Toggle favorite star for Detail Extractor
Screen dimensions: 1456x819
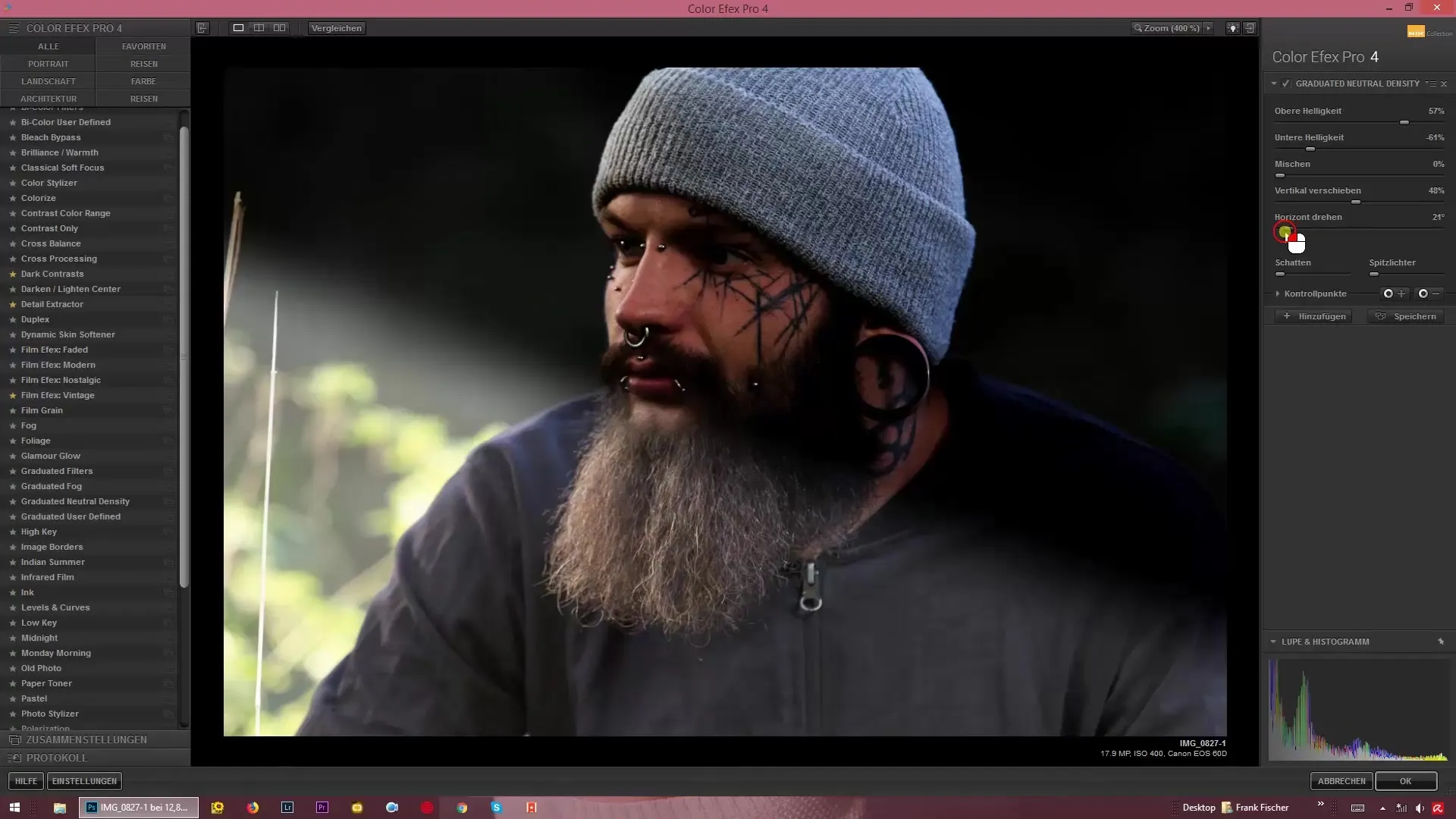pos(13,304)
